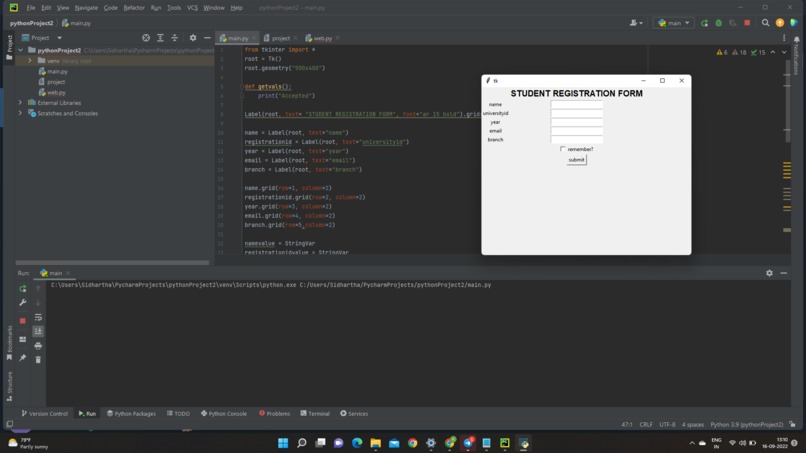Collapse all items in Project panel
This screenshot has width=806, height=453.
click(175, 38)
